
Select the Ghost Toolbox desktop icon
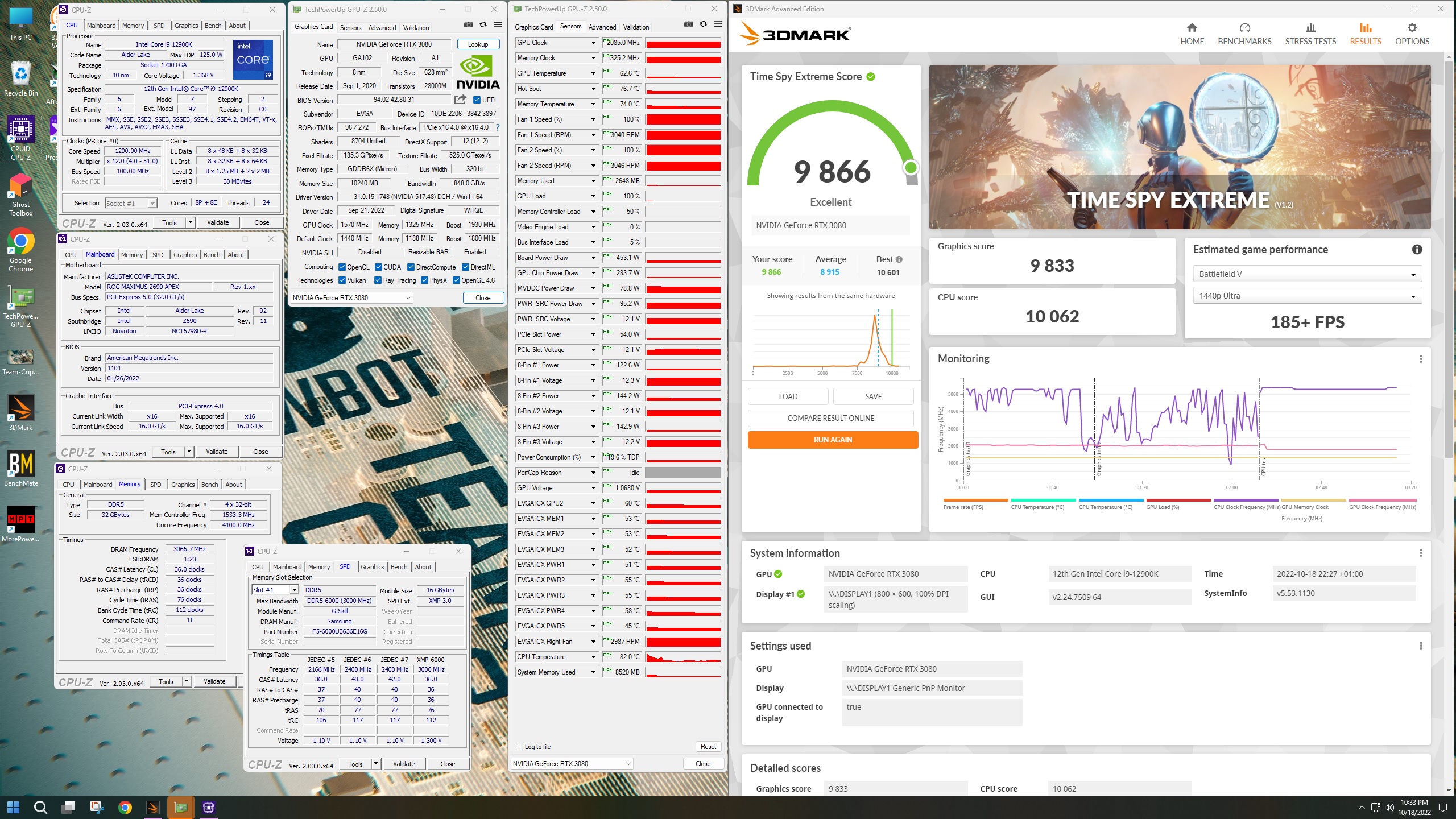[x=21, y=195]
